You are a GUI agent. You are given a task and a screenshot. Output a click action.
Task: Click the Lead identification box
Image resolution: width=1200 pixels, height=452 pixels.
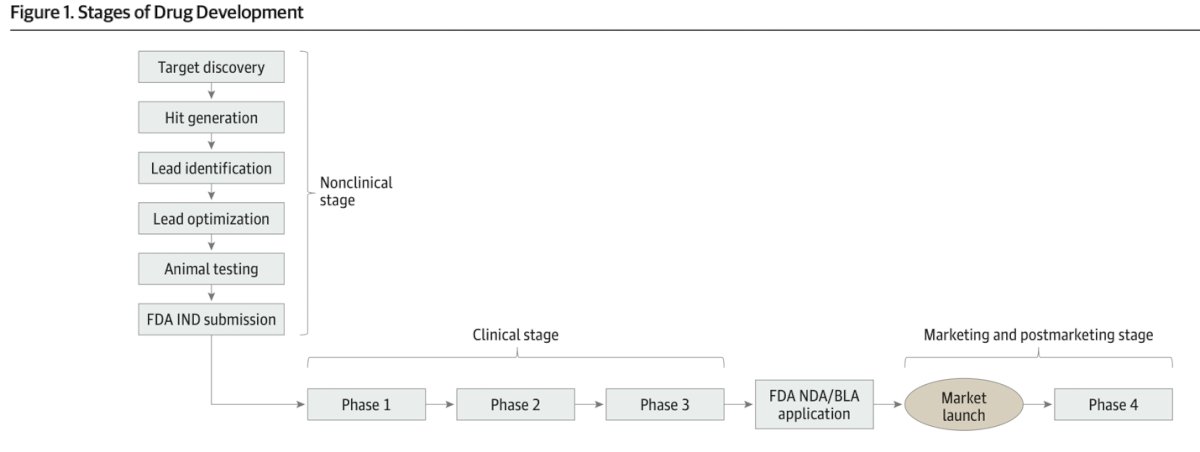211,168
